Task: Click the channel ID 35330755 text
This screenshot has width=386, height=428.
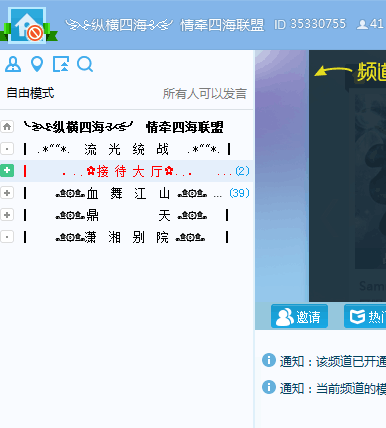Action: [x=310, y=24]
